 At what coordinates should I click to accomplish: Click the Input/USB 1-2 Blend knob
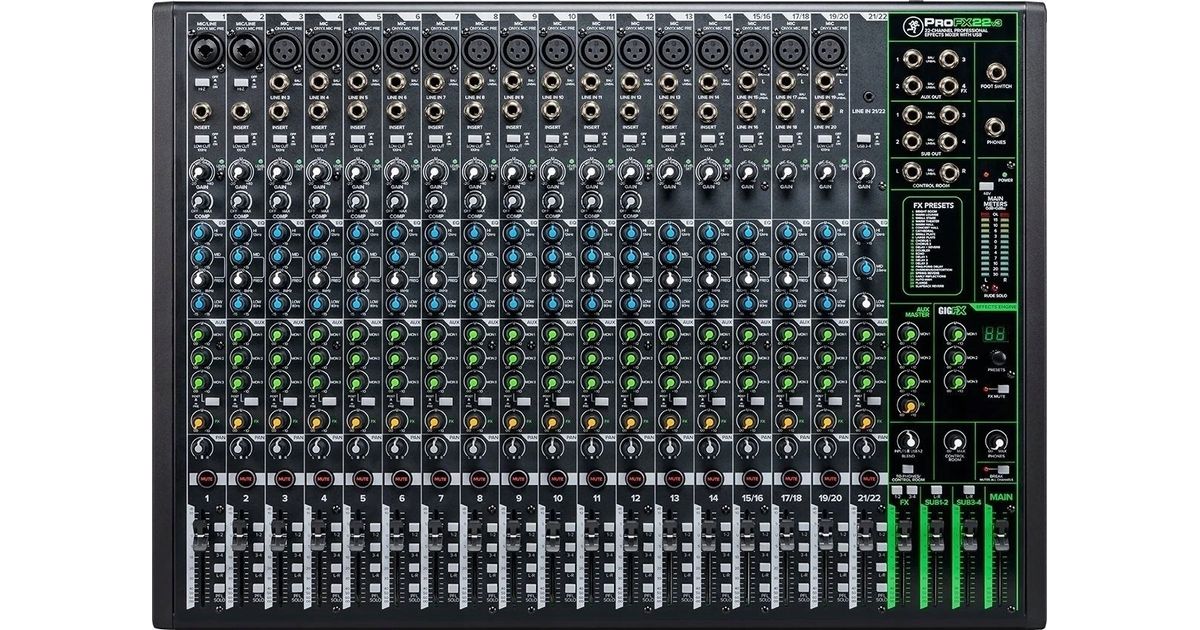pyautogui.click(x=909, y=441)
